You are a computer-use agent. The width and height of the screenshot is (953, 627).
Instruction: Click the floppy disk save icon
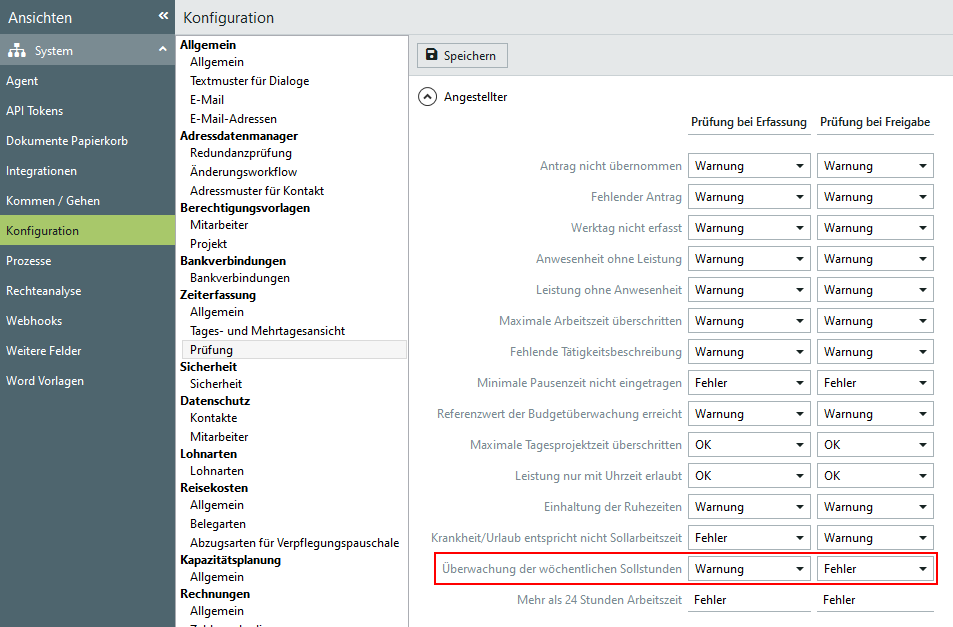(431, 56)
